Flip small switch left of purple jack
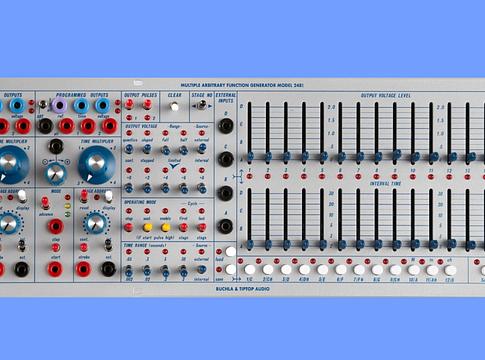485x360 pixels. 42,105
